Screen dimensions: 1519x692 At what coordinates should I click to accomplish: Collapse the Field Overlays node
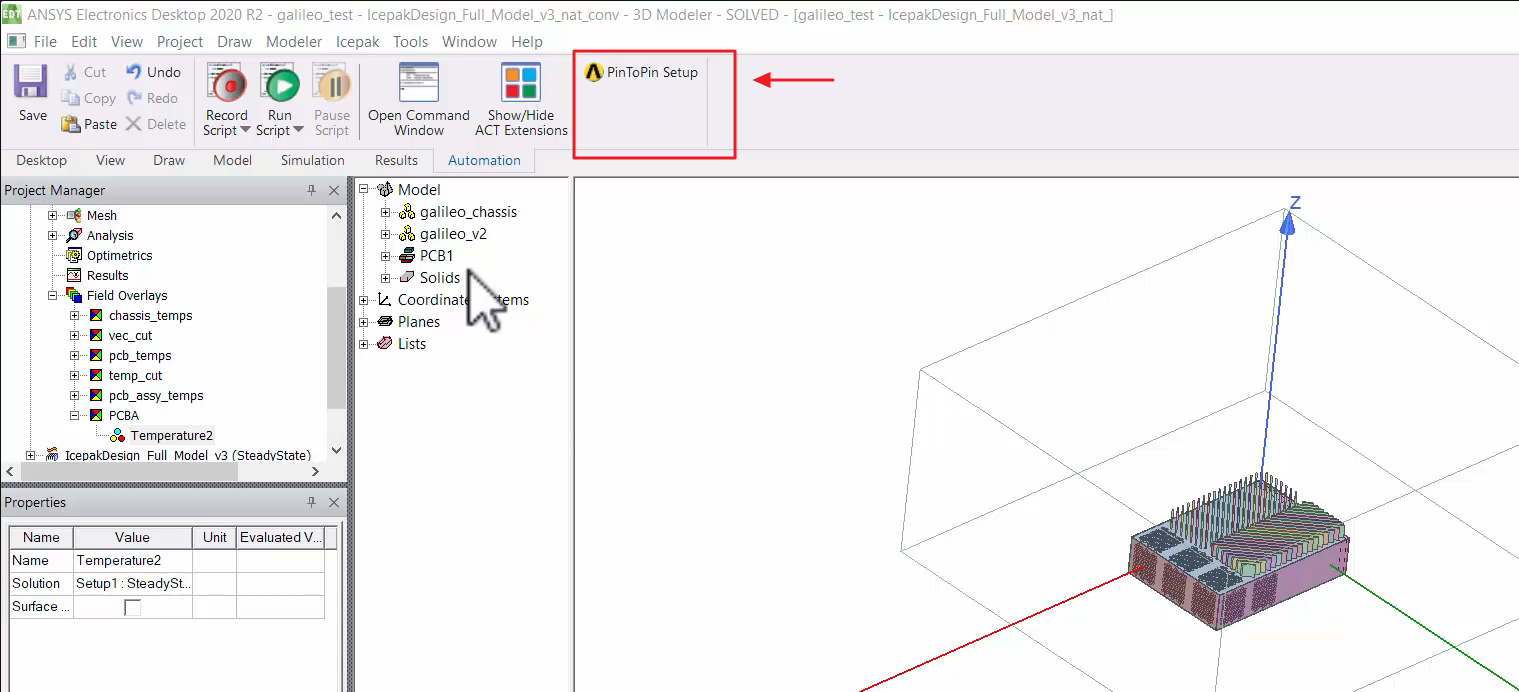pos(51,295)
